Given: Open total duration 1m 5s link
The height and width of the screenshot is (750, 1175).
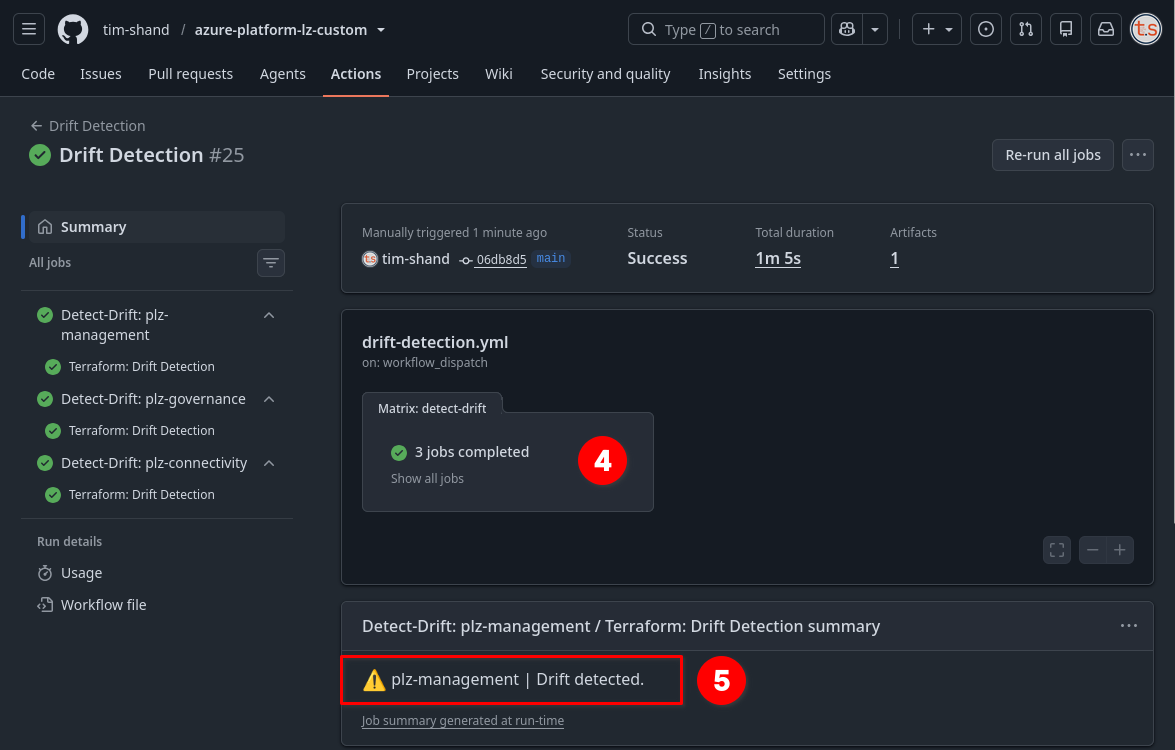Looking at the screenshot, I should 778,258.
